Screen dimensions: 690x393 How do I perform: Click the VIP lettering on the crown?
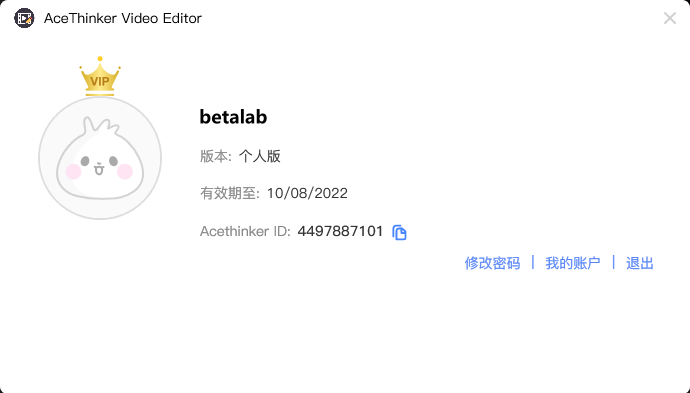(x=100, y=82)
